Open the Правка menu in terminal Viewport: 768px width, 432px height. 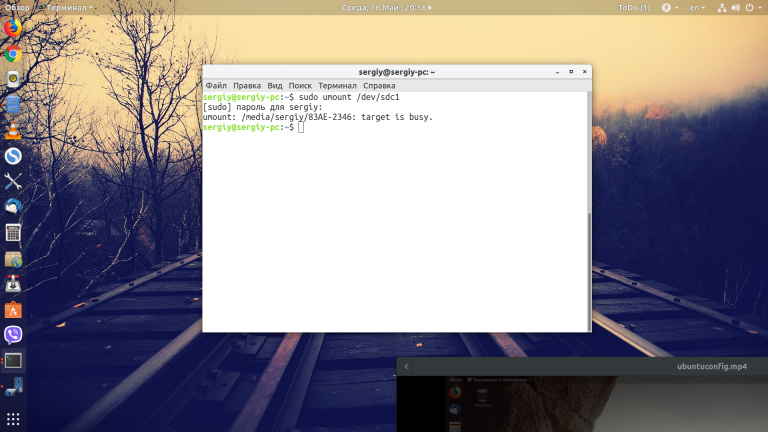[x=247, y=86]
